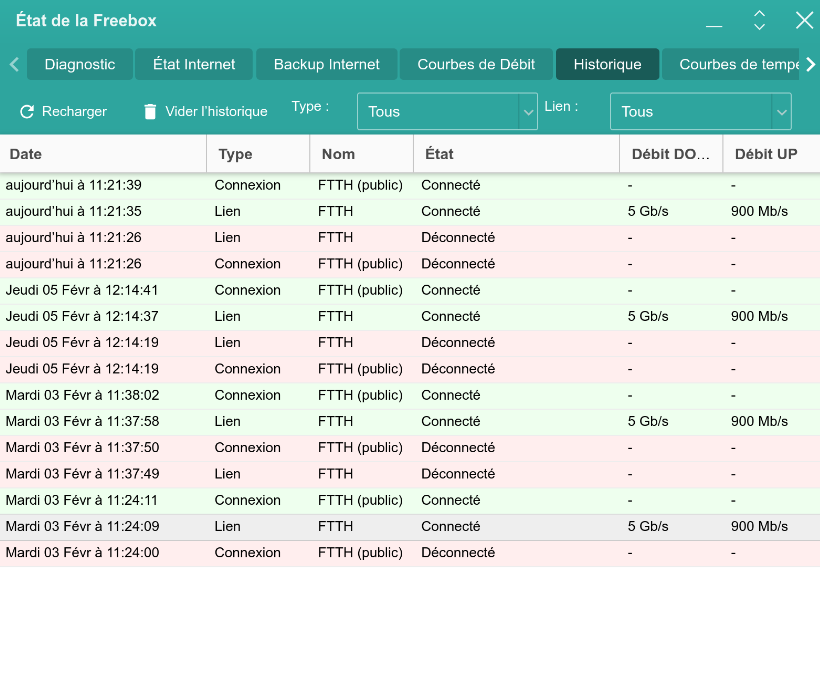Select row Mardi 03 Févr à 11:37:49
Screen dimensions: 820x673
point(410,474)
